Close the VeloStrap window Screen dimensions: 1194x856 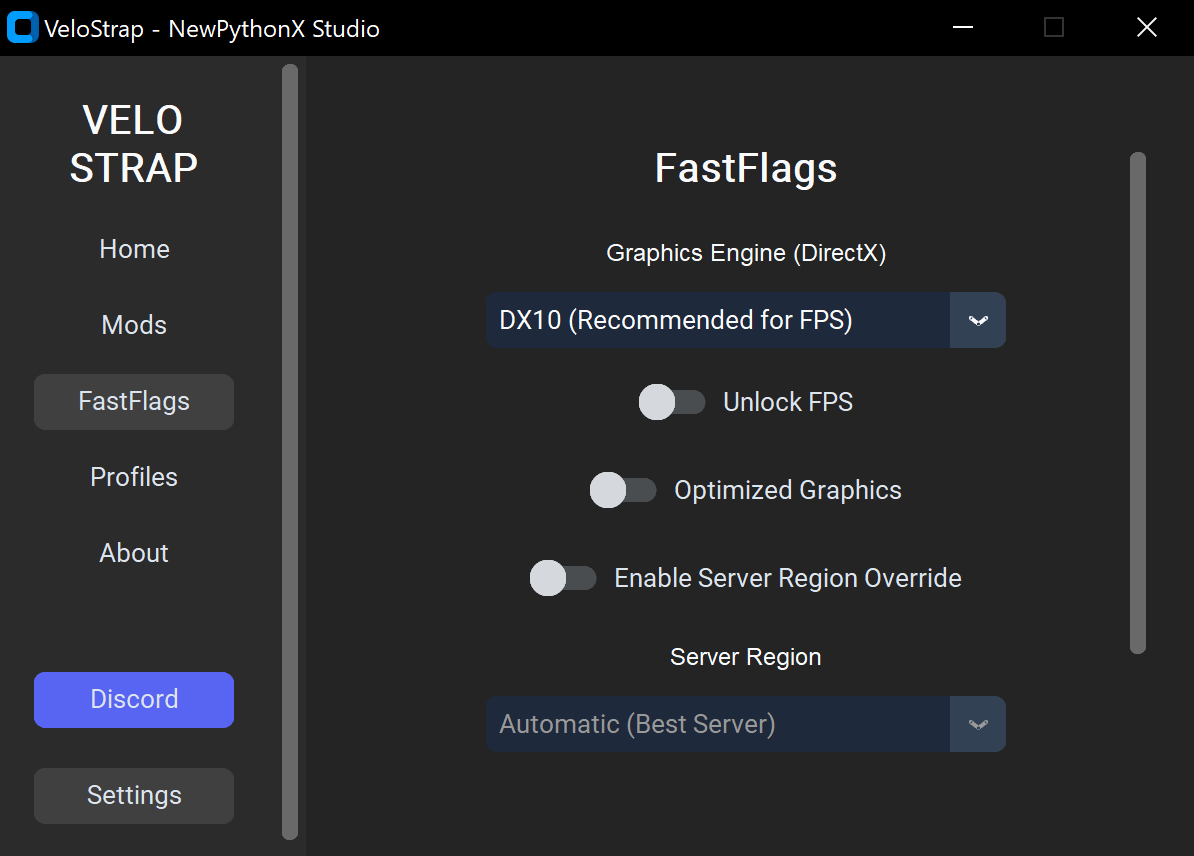(1147, 28)
